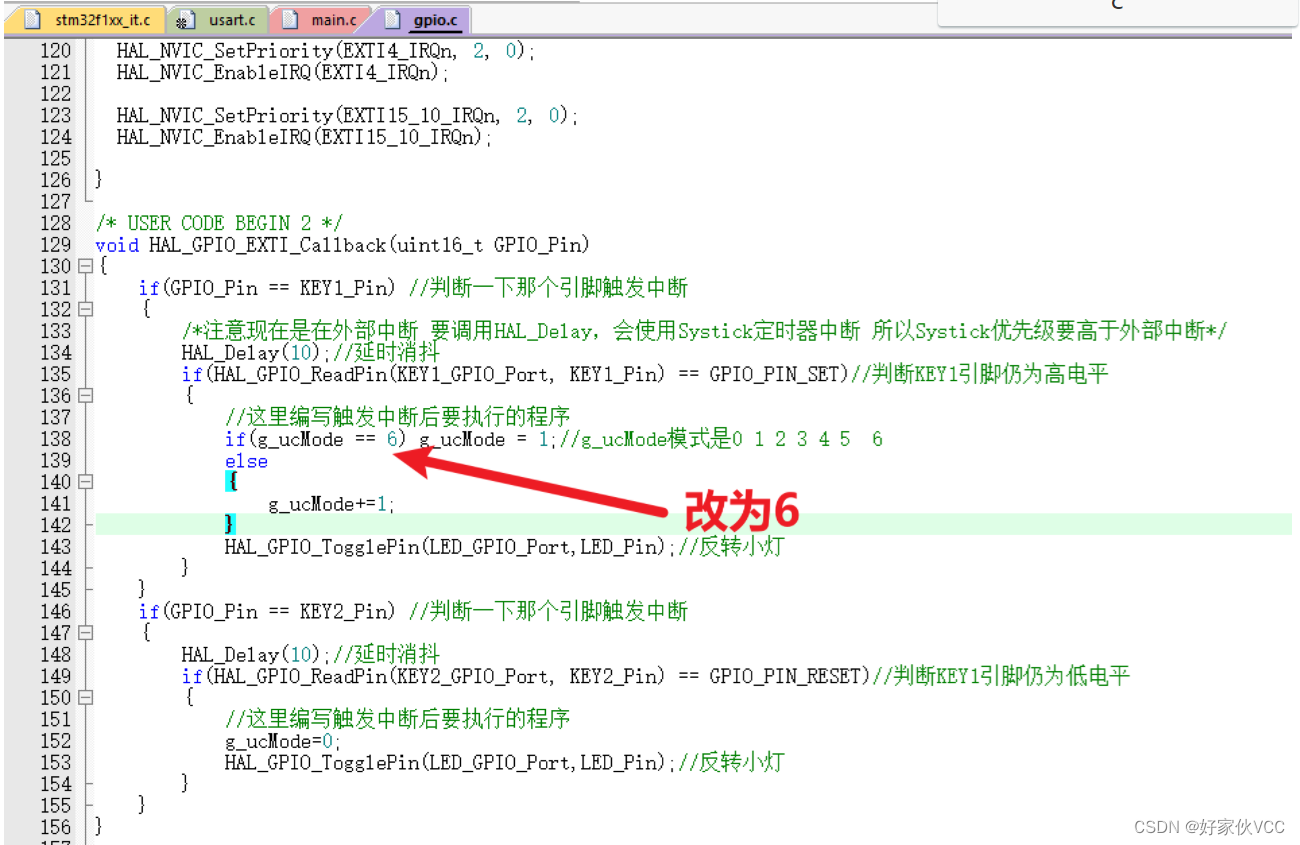Click the KEY1 ReadPin GPIO_PIN_SET condition
The width and height of the screenshot is (1300, 845).
pos(514,374)
